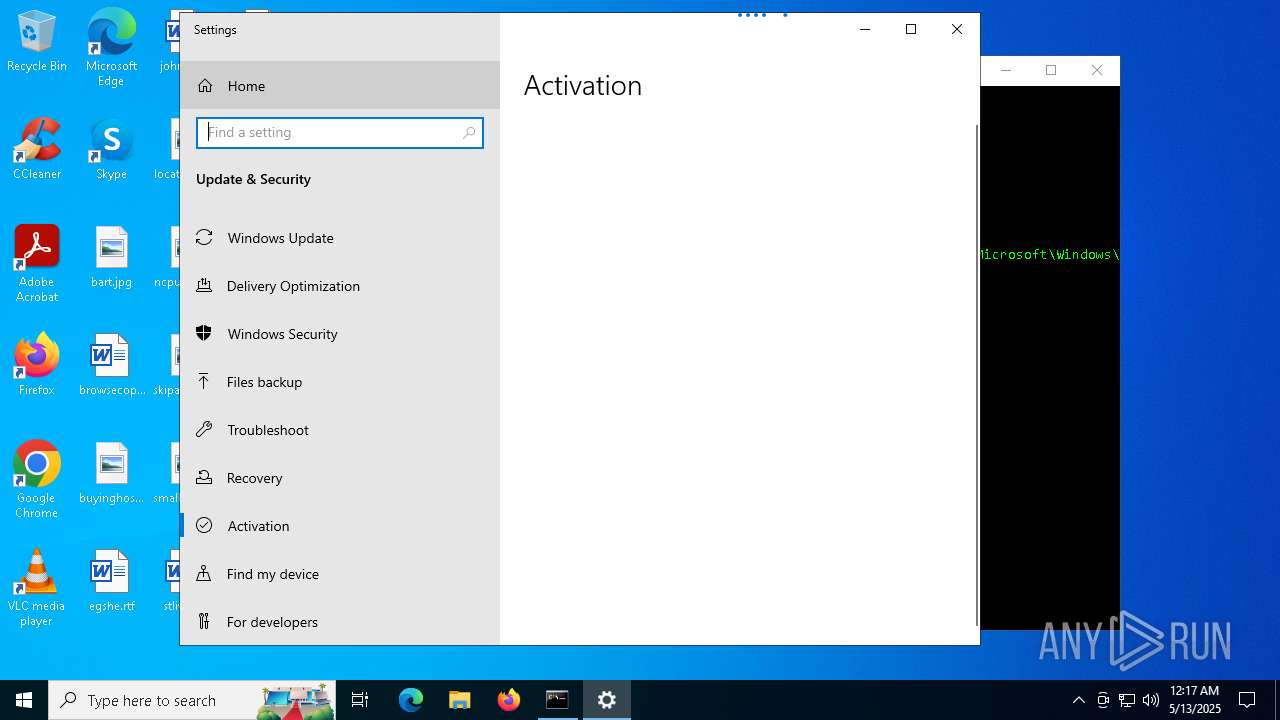Click the Activation checkmark circle icon

(x=204, y=525)
